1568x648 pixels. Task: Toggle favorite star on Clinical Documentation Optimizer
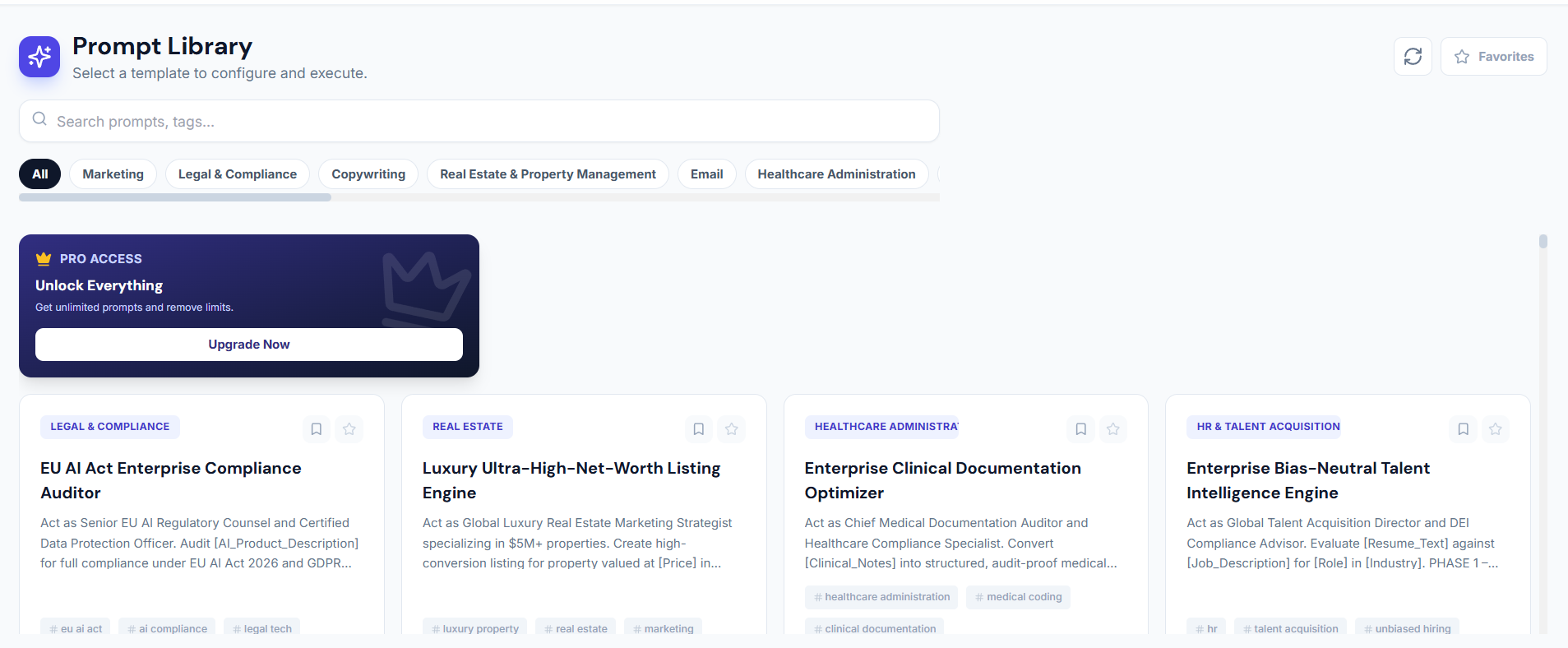tap(1113, 429)
